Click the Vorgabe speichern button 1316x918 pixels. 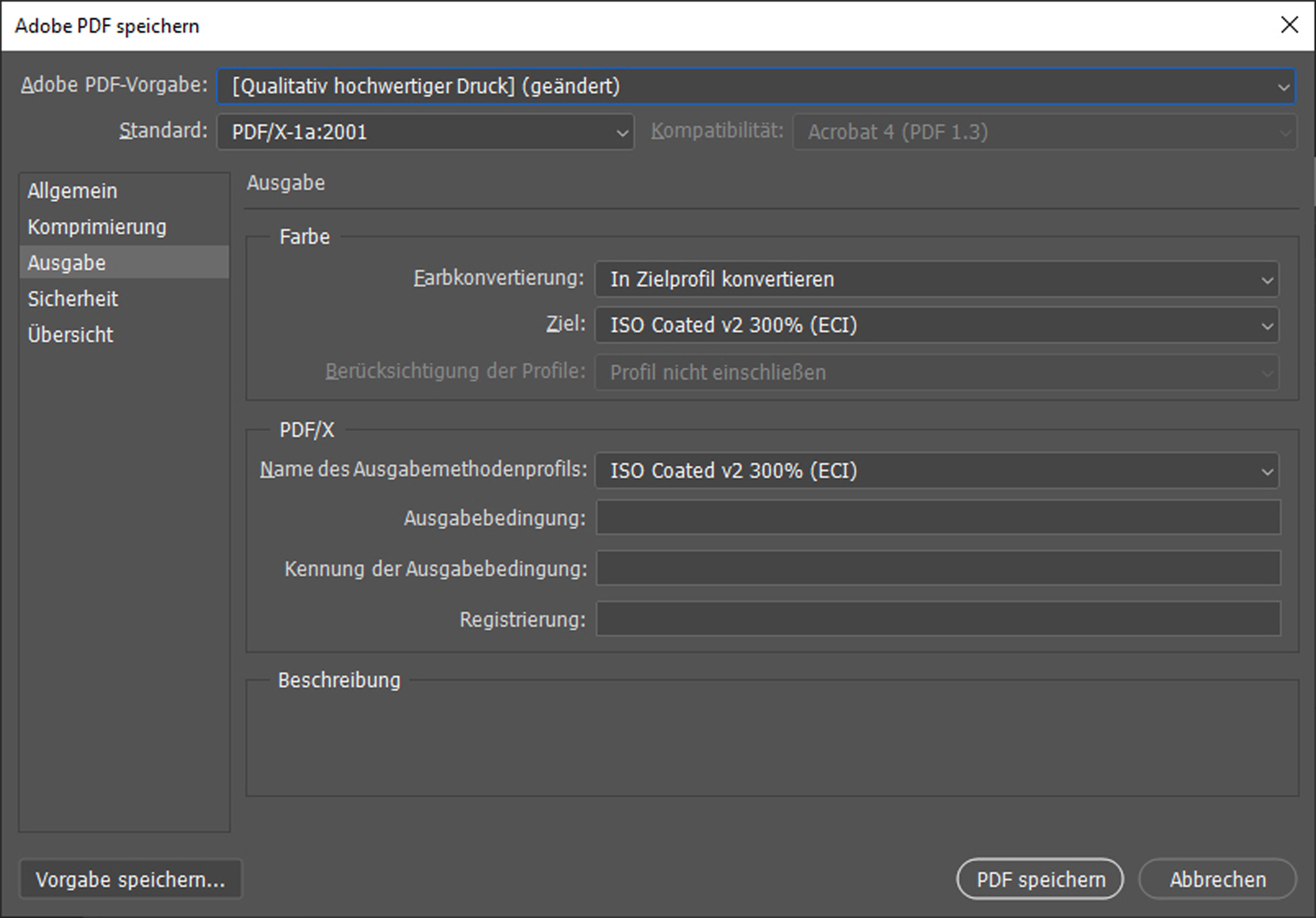[x=130, y=879]
